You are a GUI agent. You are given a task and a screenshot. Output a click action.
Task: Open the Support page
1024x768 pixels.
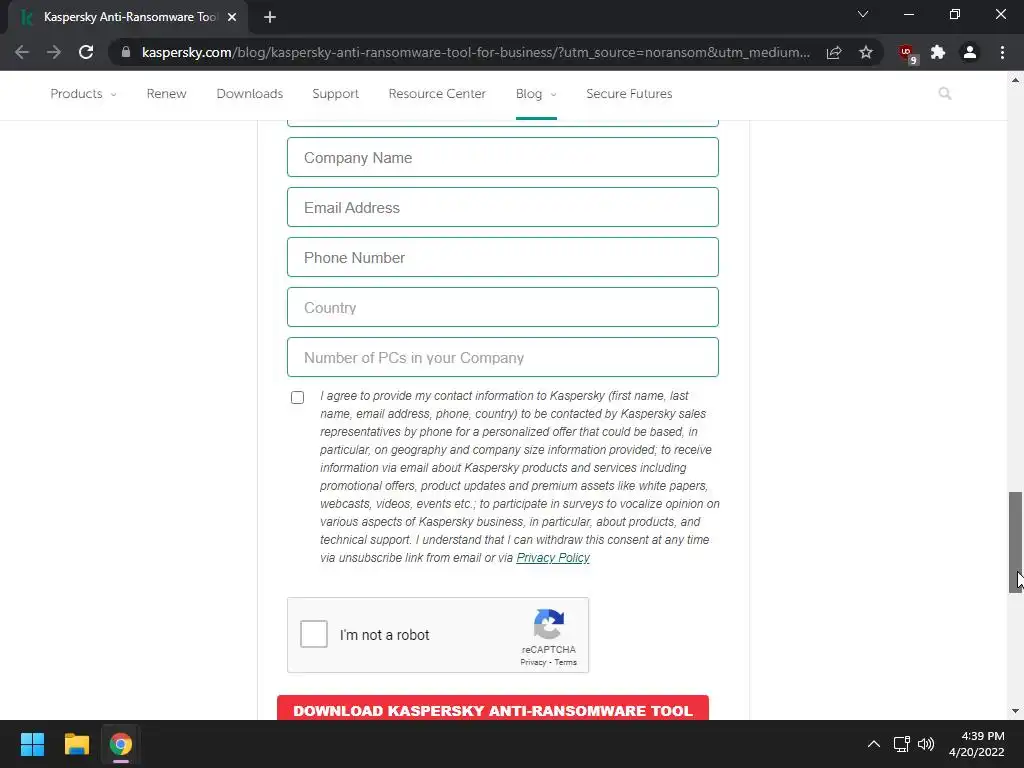click(336, 93)
